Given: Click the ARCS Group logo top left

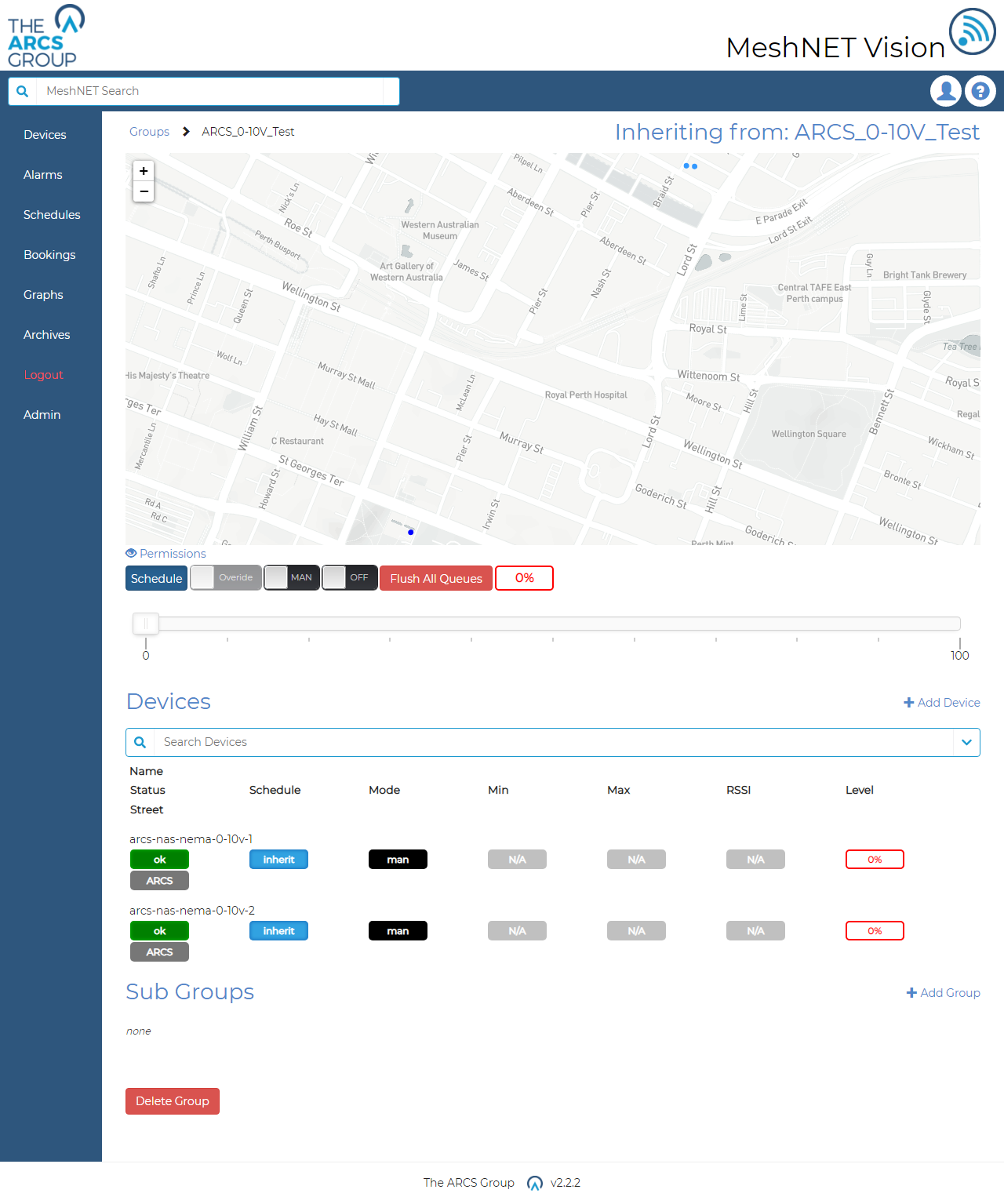Looking at the screenshot, I should point(45,35).
